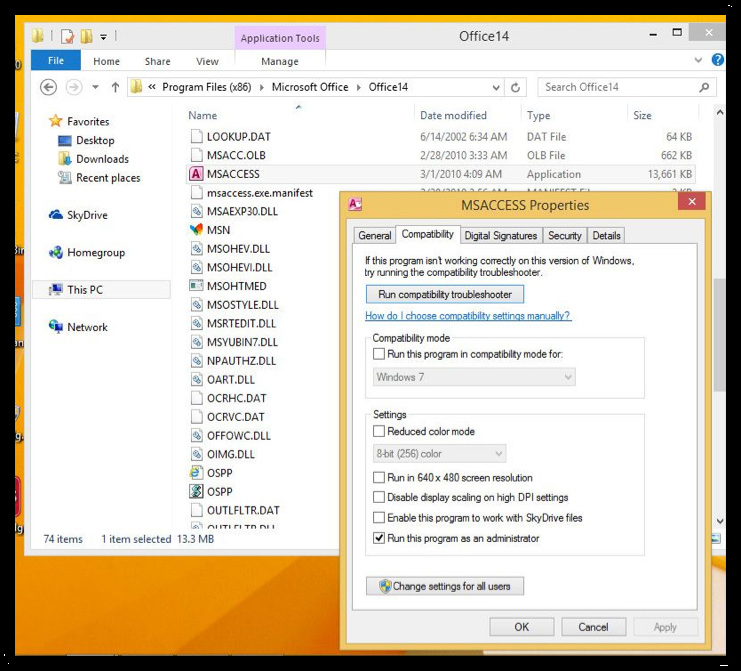Show hidden breadcrumb path chevrons
The width and height of the screenshot is (741, 671).
click(x=152, y=87)
